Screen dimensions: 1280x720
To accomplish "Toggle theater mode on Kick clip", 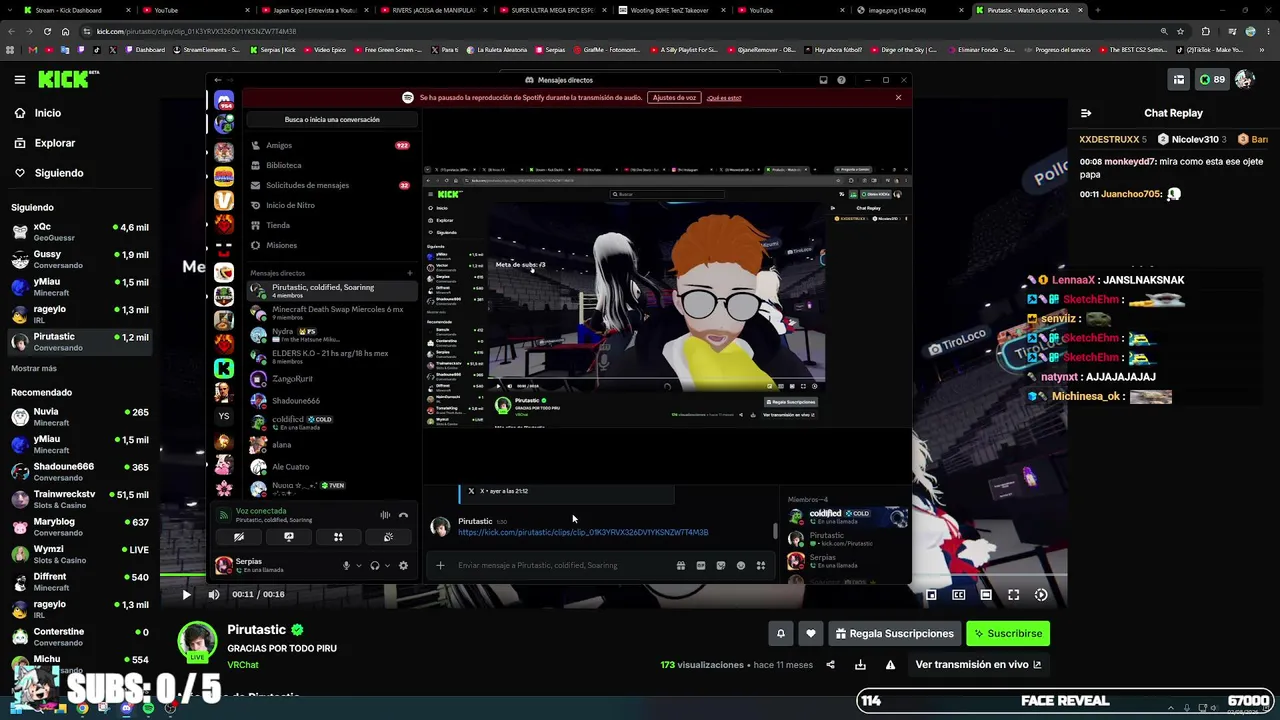I will [x=986, y=595].
